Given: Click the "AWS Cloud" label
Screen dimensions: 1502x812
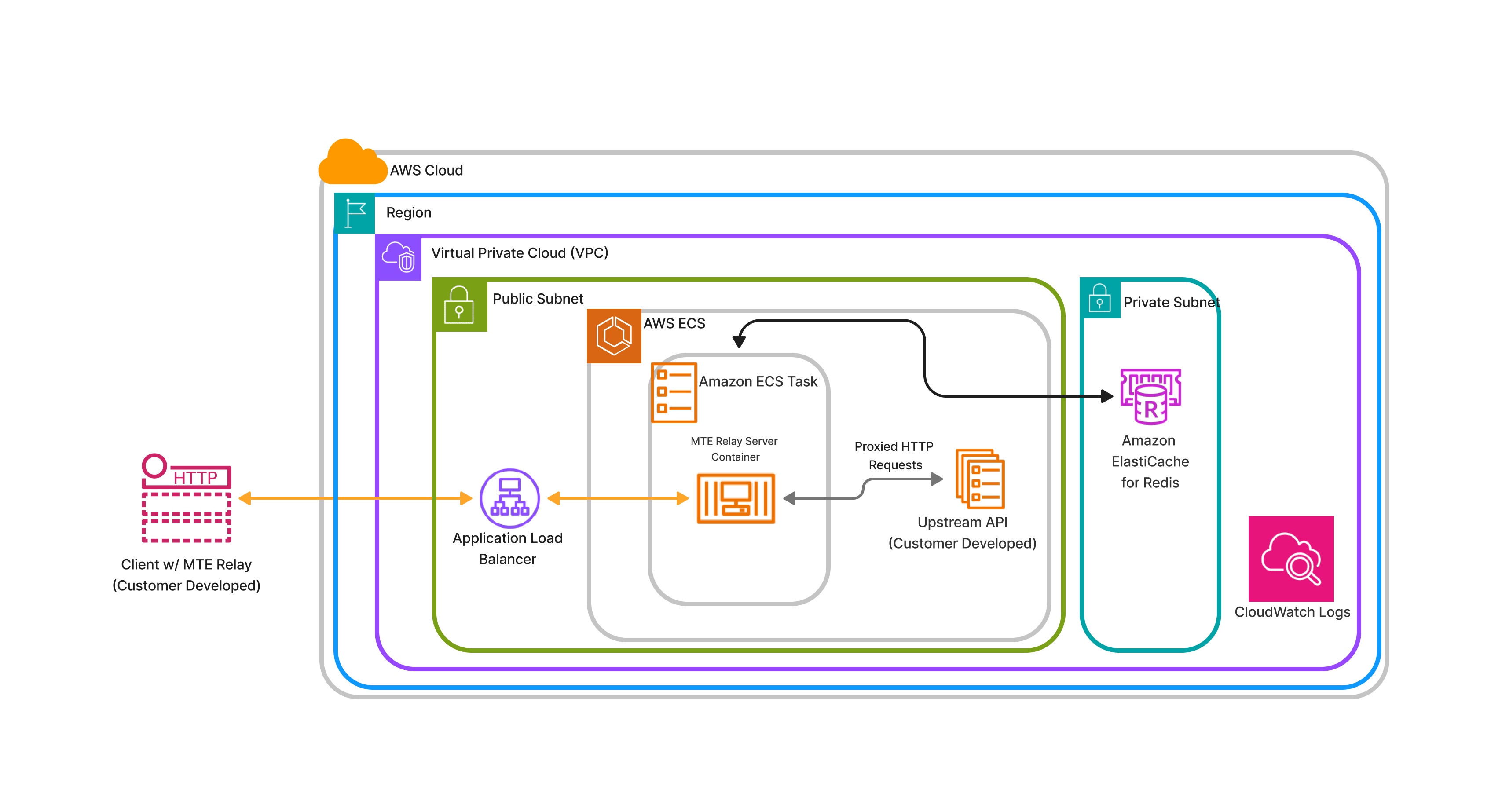Looking at the screenshot, I should pyautogui.click(x=426, y=170).
